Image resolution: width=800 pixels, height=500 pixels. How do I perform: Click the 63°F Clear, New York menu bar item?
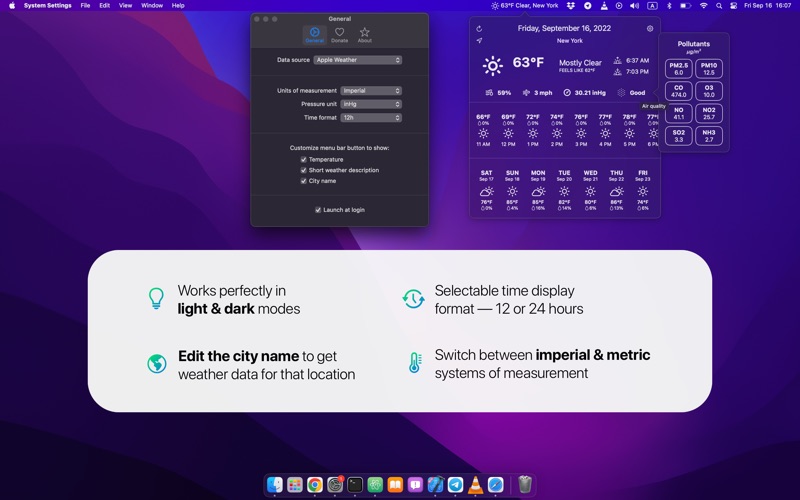(524, 6)
